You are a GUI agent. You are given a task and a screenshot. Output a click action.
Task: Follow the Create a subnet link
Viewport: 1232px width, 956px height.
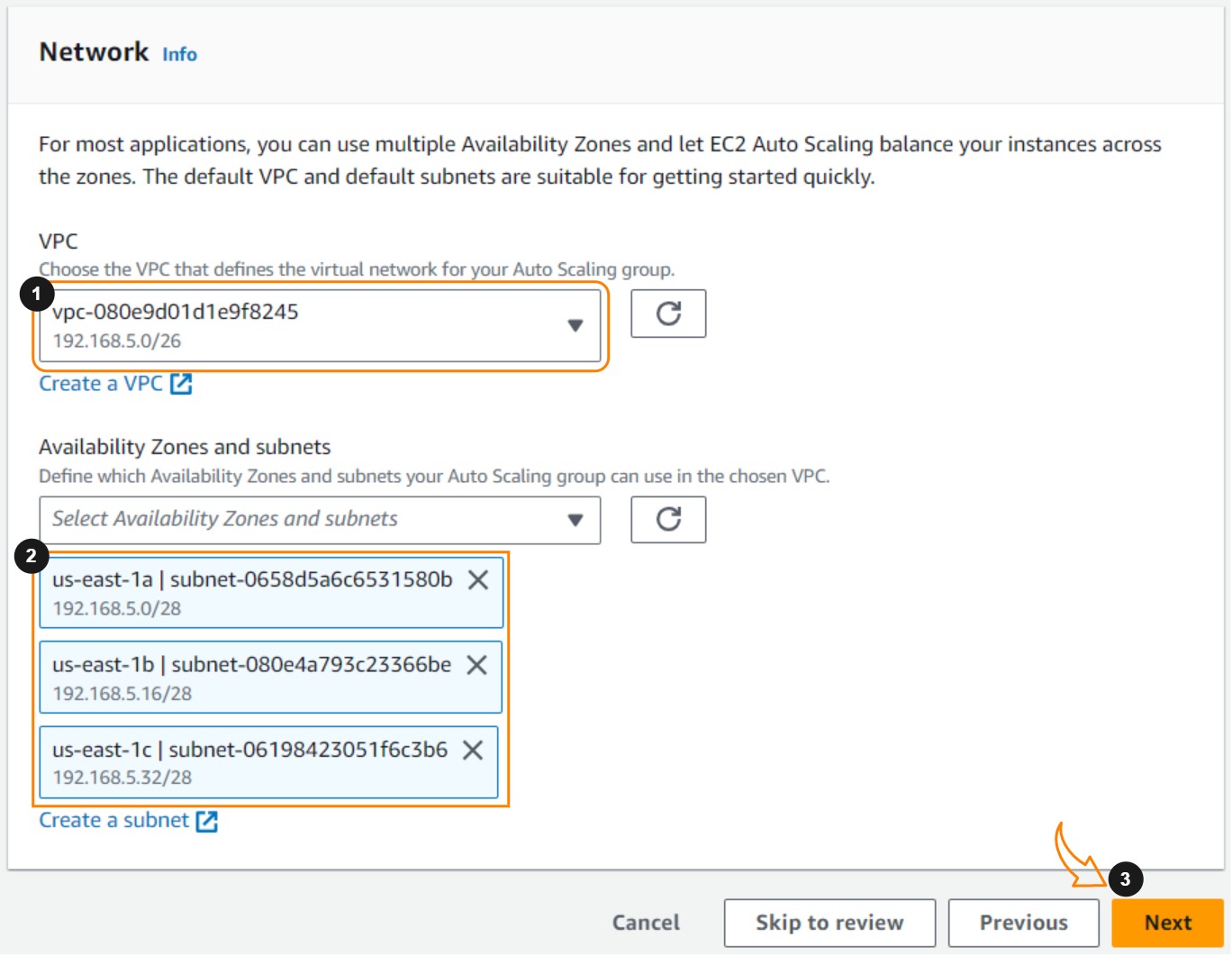tap(113, 821)
